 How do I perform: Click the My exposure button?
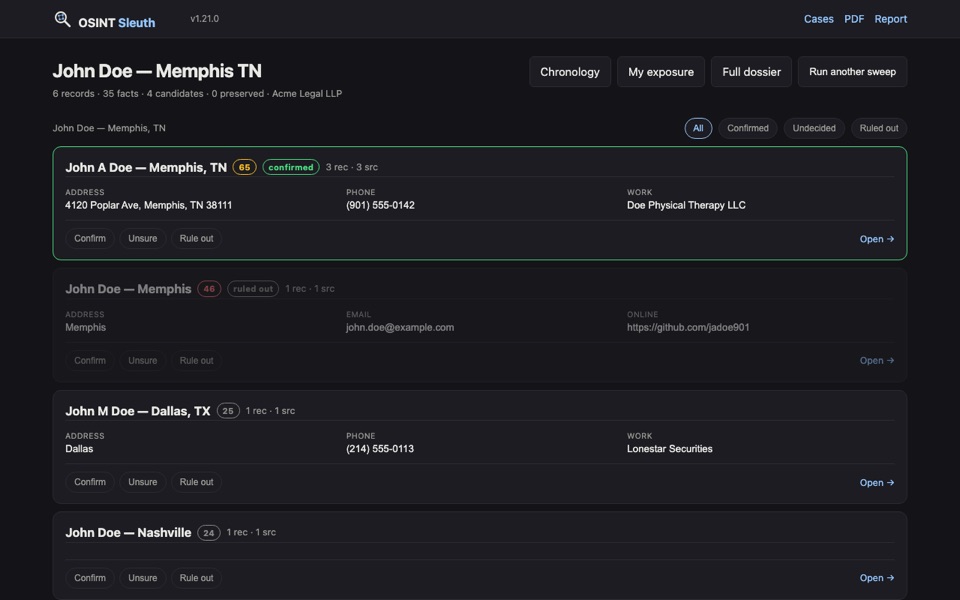click(x=661, y=72)
